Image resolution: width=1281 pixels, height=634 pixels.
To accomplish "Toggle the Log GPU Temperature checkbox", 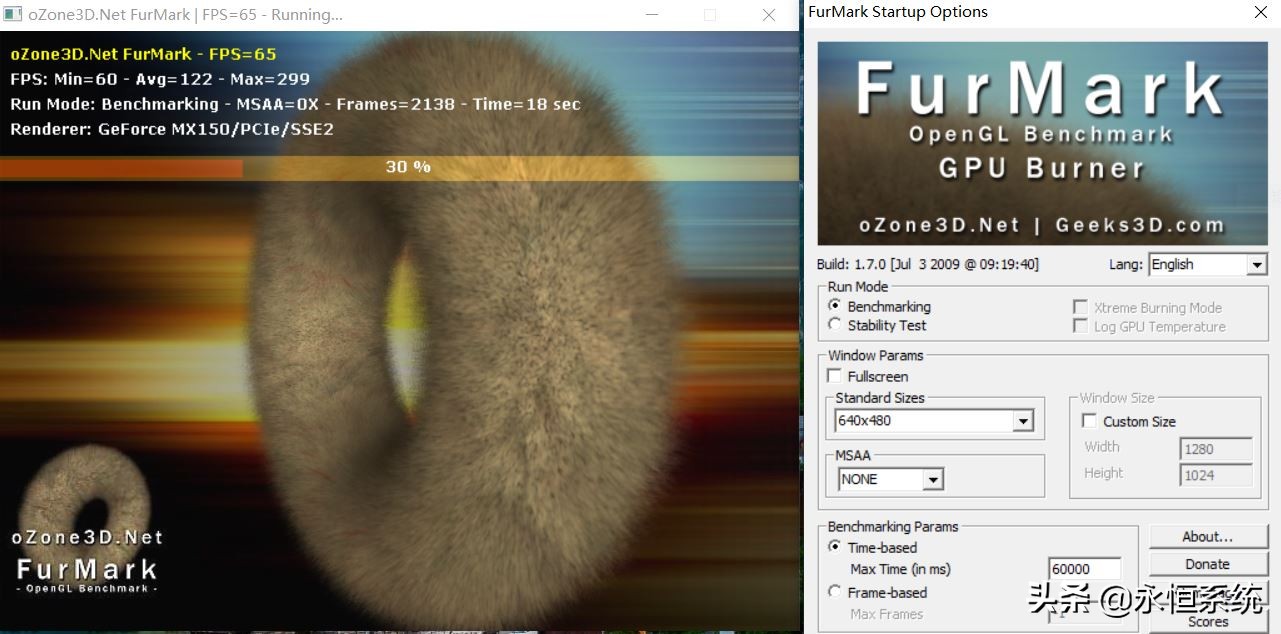I will (x=1080, y=326).
